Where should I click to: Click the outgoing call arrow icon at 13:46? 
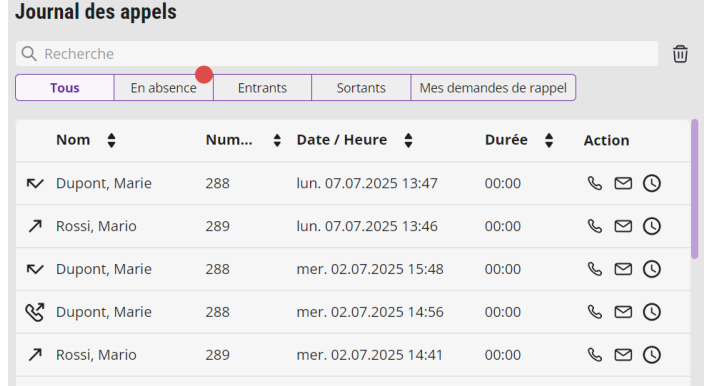(35, 226)
